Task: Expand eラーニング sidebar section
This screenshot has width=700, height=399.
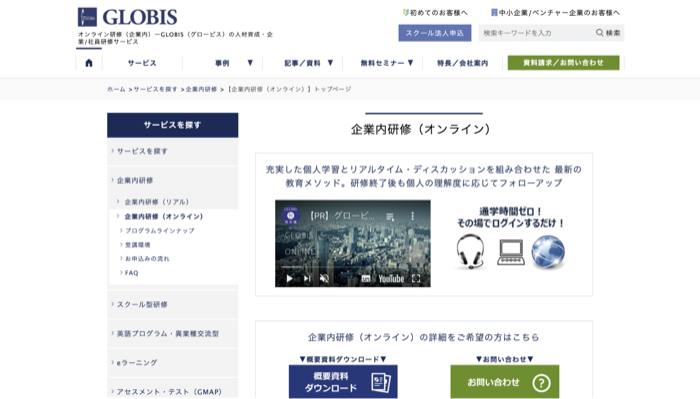Action: [172, 362]
